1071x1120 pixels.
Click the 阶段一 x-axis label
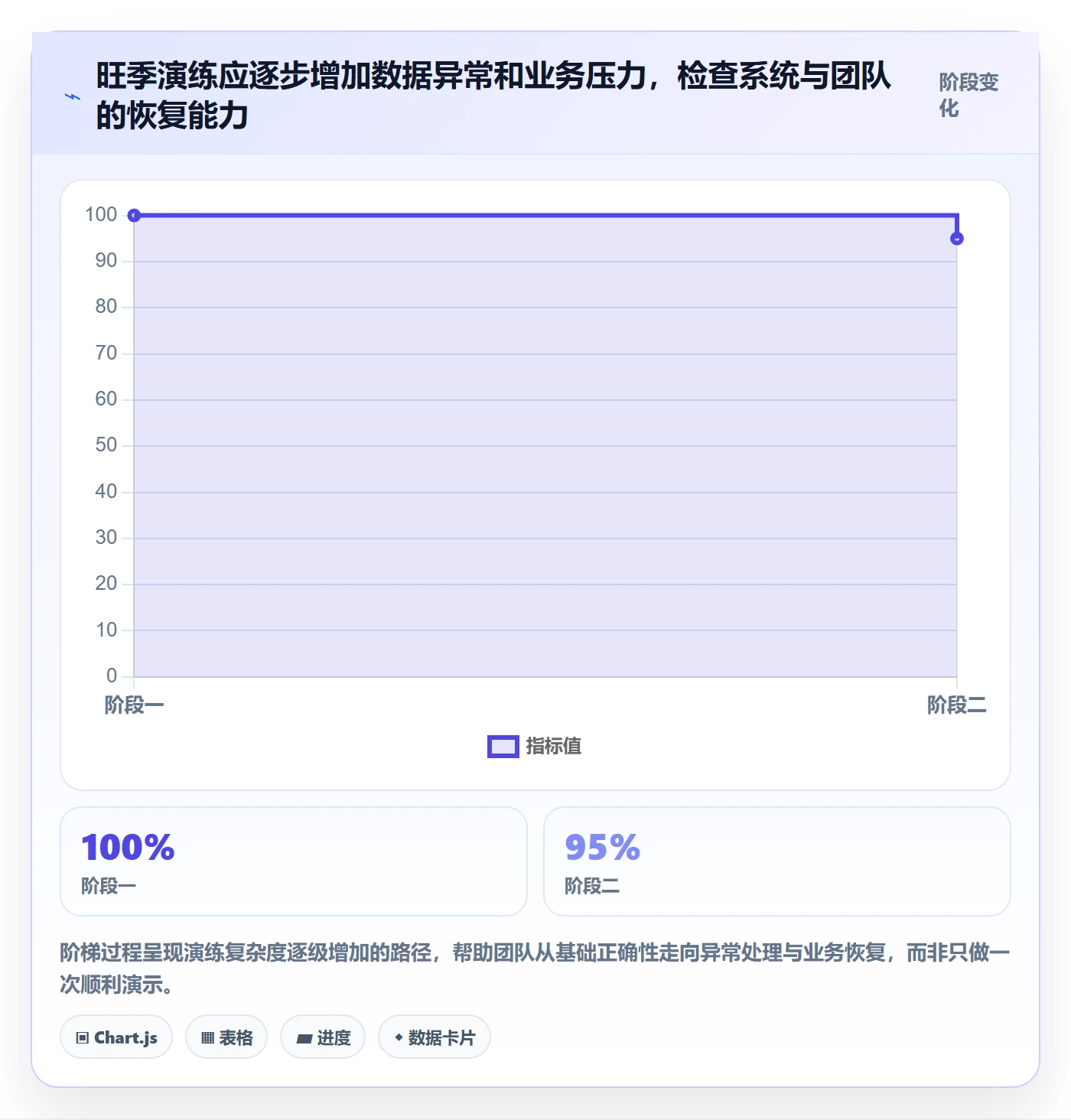point(134,705)
